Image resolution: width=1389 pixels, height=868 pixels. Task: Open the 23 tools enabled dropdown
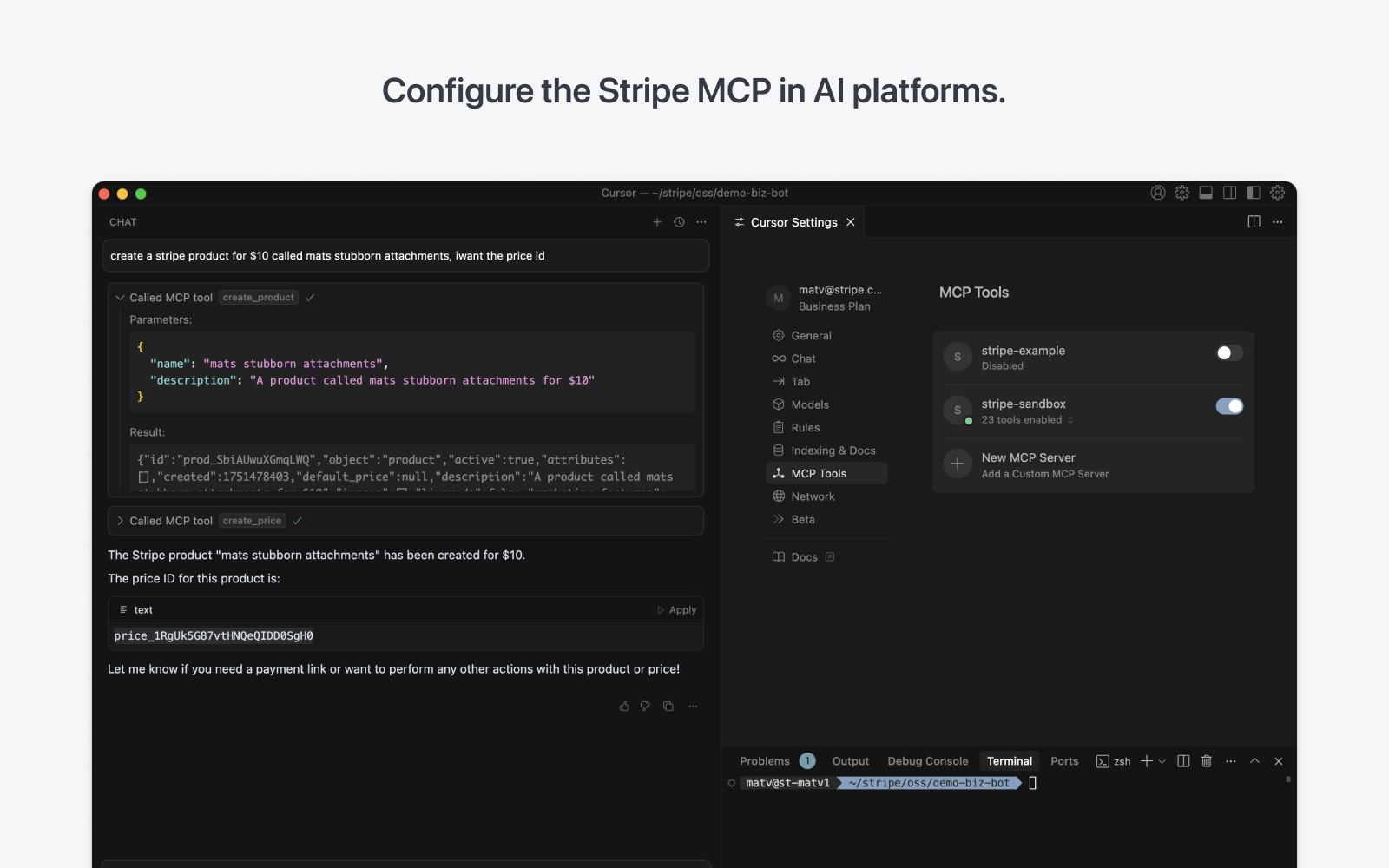click(1025, 419)
